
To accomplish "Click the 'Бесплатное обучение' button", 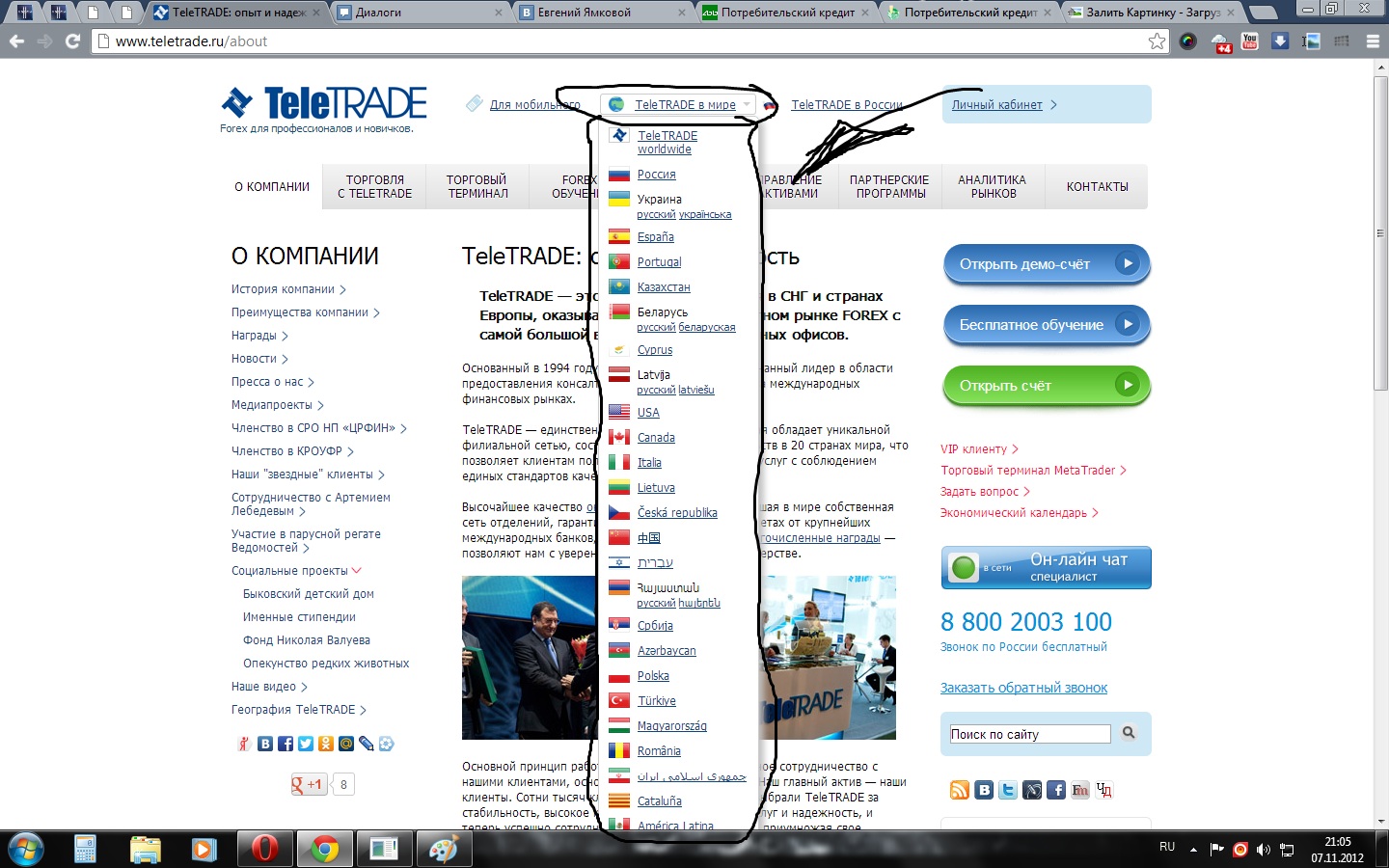I will click(x=1047, y=325).
